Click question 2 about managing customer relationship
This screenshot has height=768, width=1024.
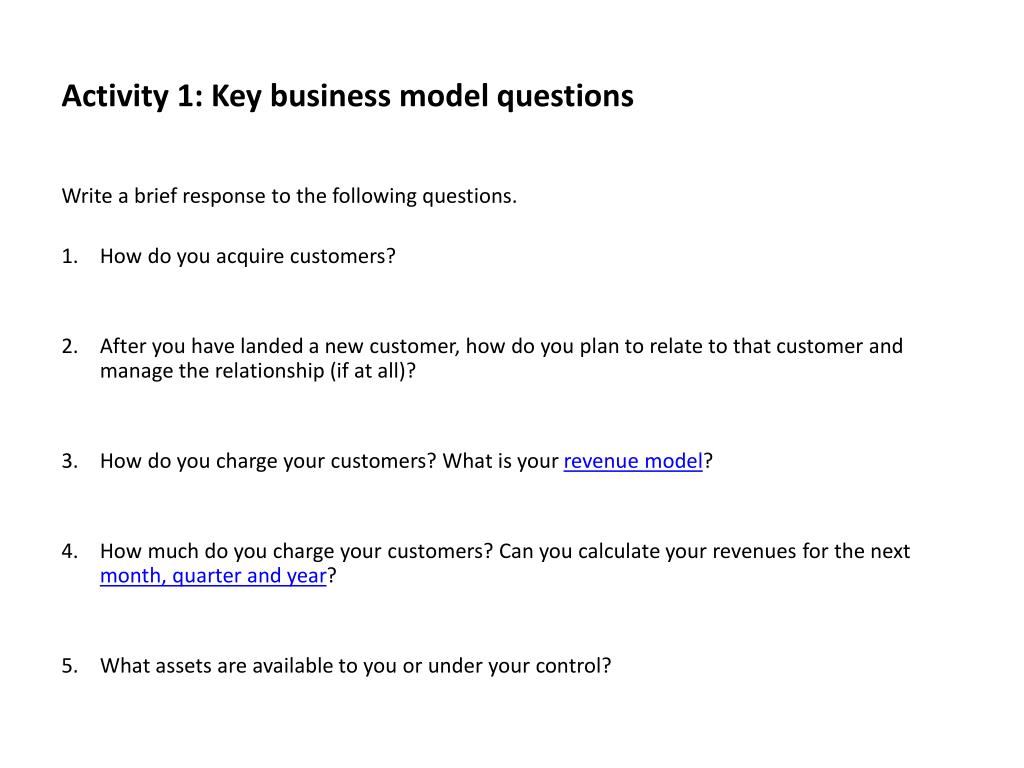(502, 359)
